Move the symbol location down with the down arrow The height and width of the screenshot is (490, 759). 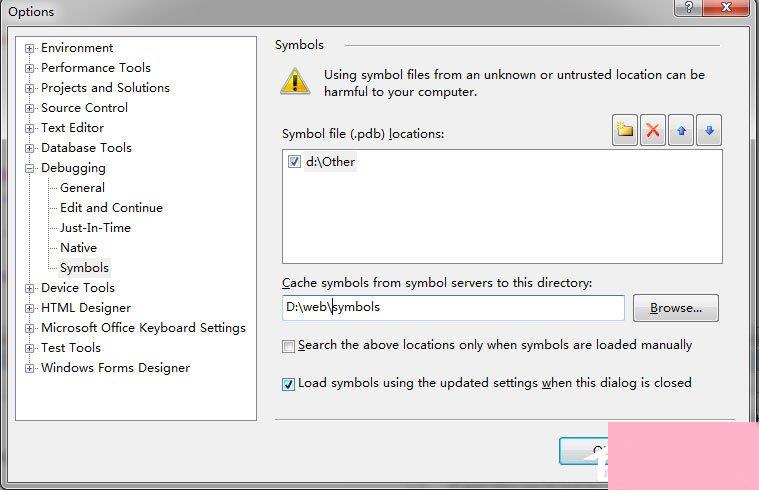(x=709, y=130)
